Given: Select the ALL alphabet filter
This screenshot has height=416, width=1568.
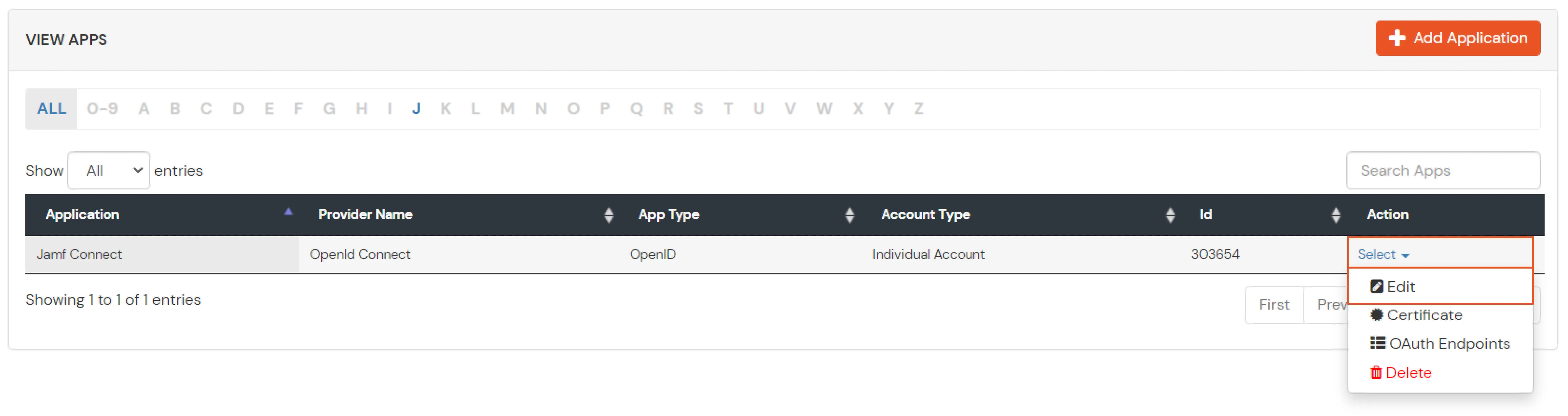Looking at the screenshot, I should [x=51, y=109].
